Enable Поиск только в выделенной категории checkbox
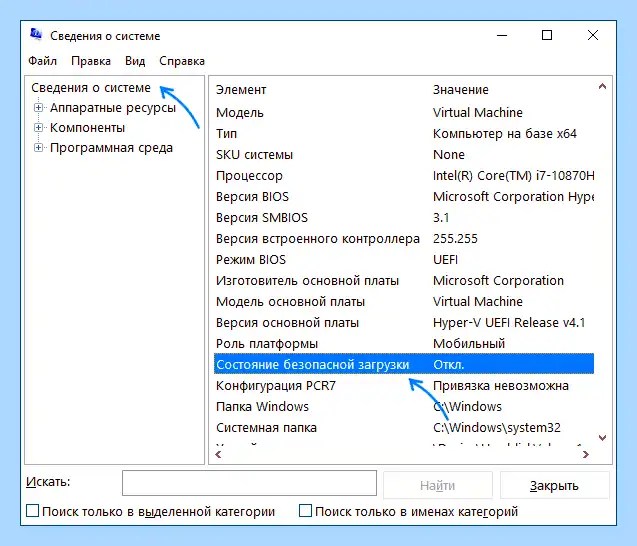Viewport: 637px width, 546px height. [32, 511]
